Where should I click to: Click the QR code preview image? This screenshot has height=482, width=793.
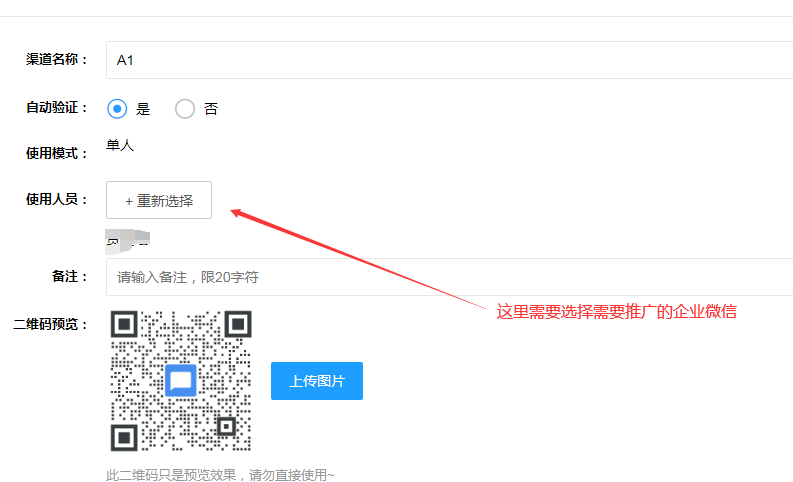pyautogui.click(x=181, y=381)
